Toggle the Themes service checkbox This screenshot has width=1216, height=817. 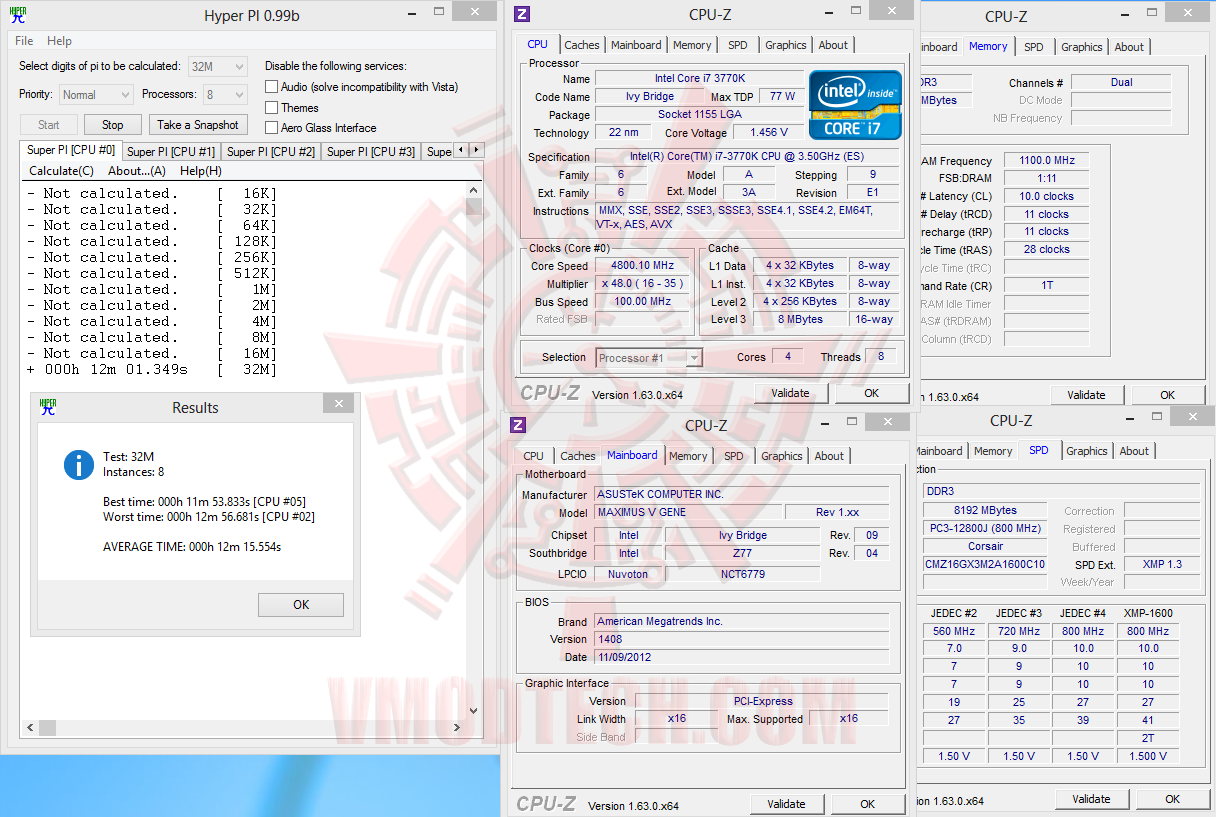[271, 107]
